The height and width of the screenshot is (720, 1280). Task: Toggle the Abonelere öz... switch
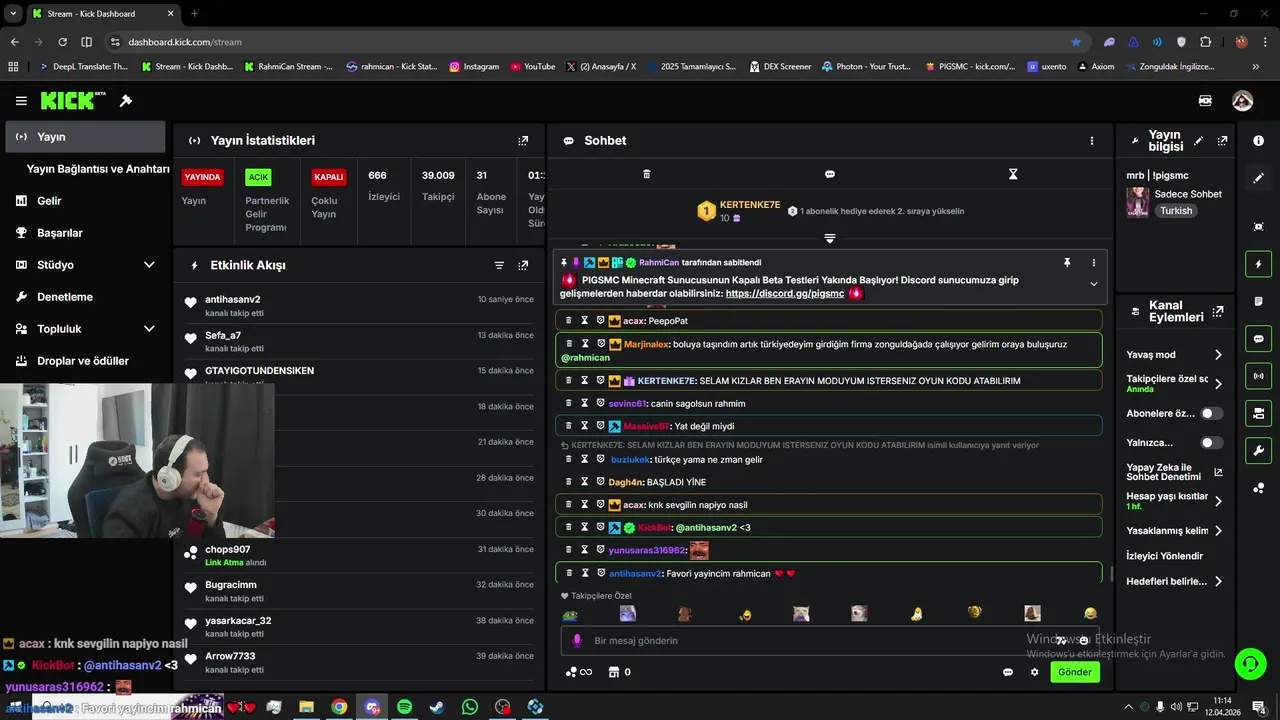pyautogui.click(x=1211, y=413)
